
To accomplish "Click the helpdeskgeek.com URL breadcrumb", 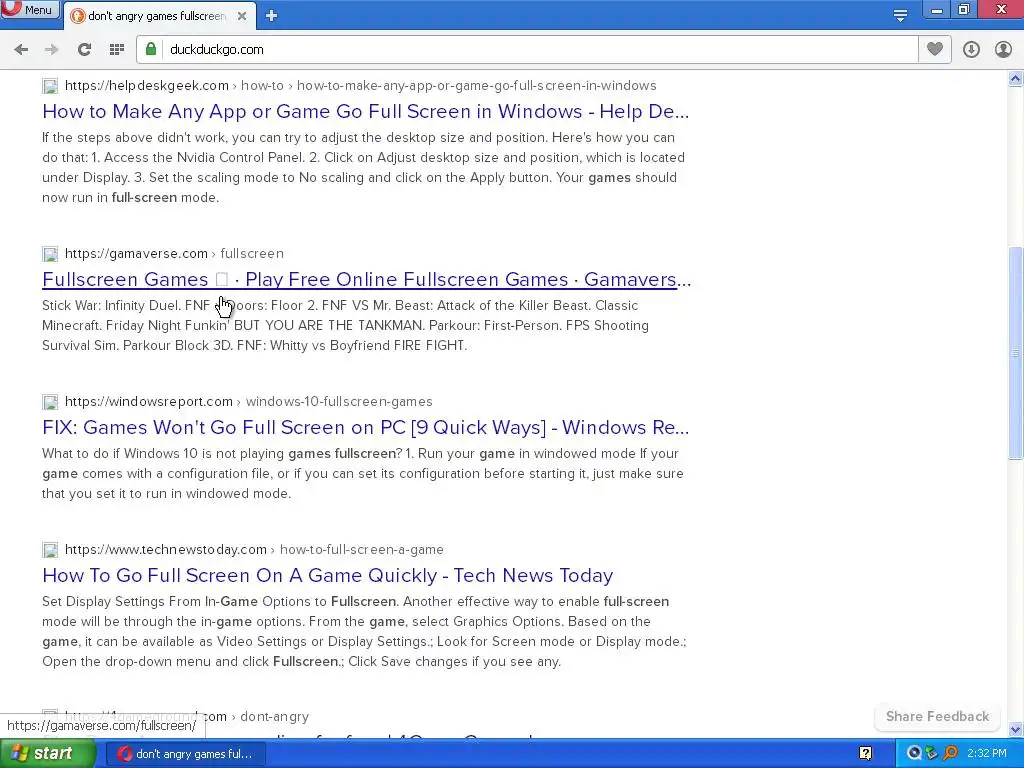I will [360, 86].
